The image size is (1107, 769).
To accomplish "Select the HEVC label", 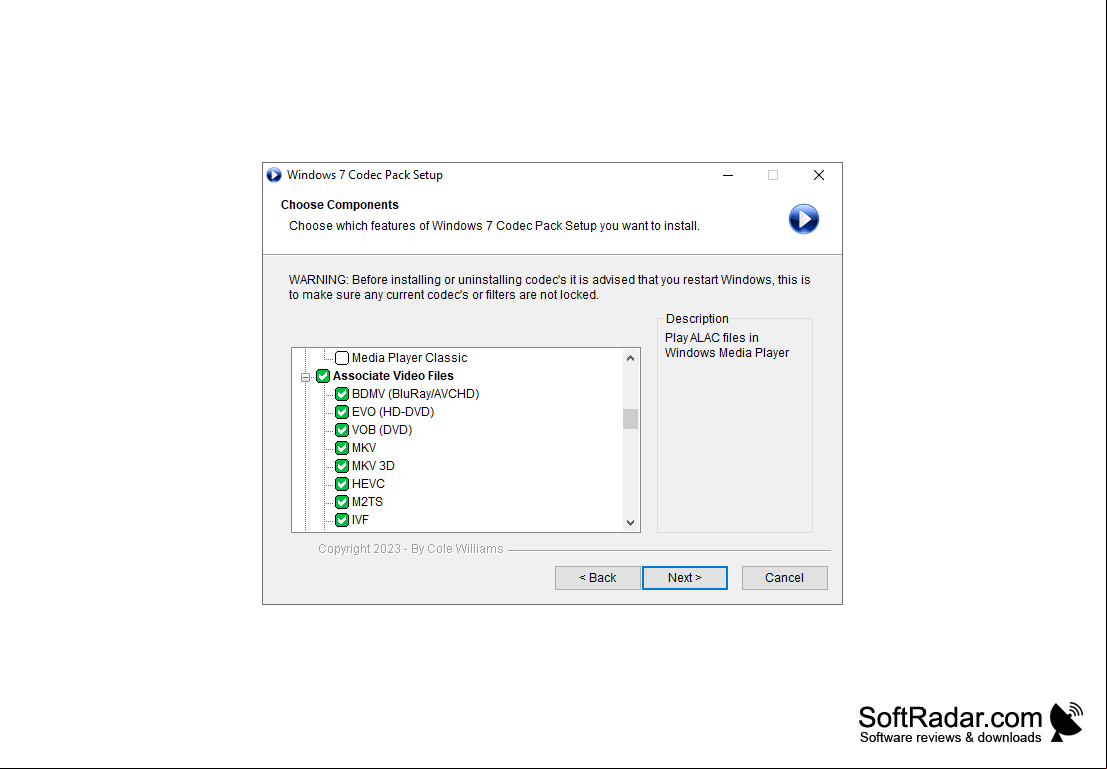I will point(368,484).
